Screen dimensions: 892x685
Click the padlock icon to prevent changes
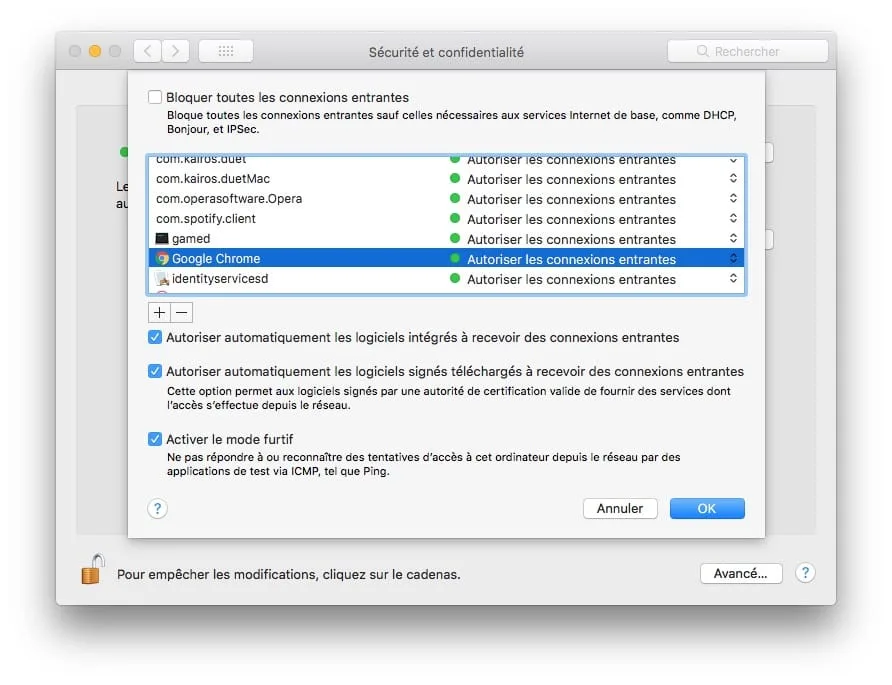click(93, 570)
